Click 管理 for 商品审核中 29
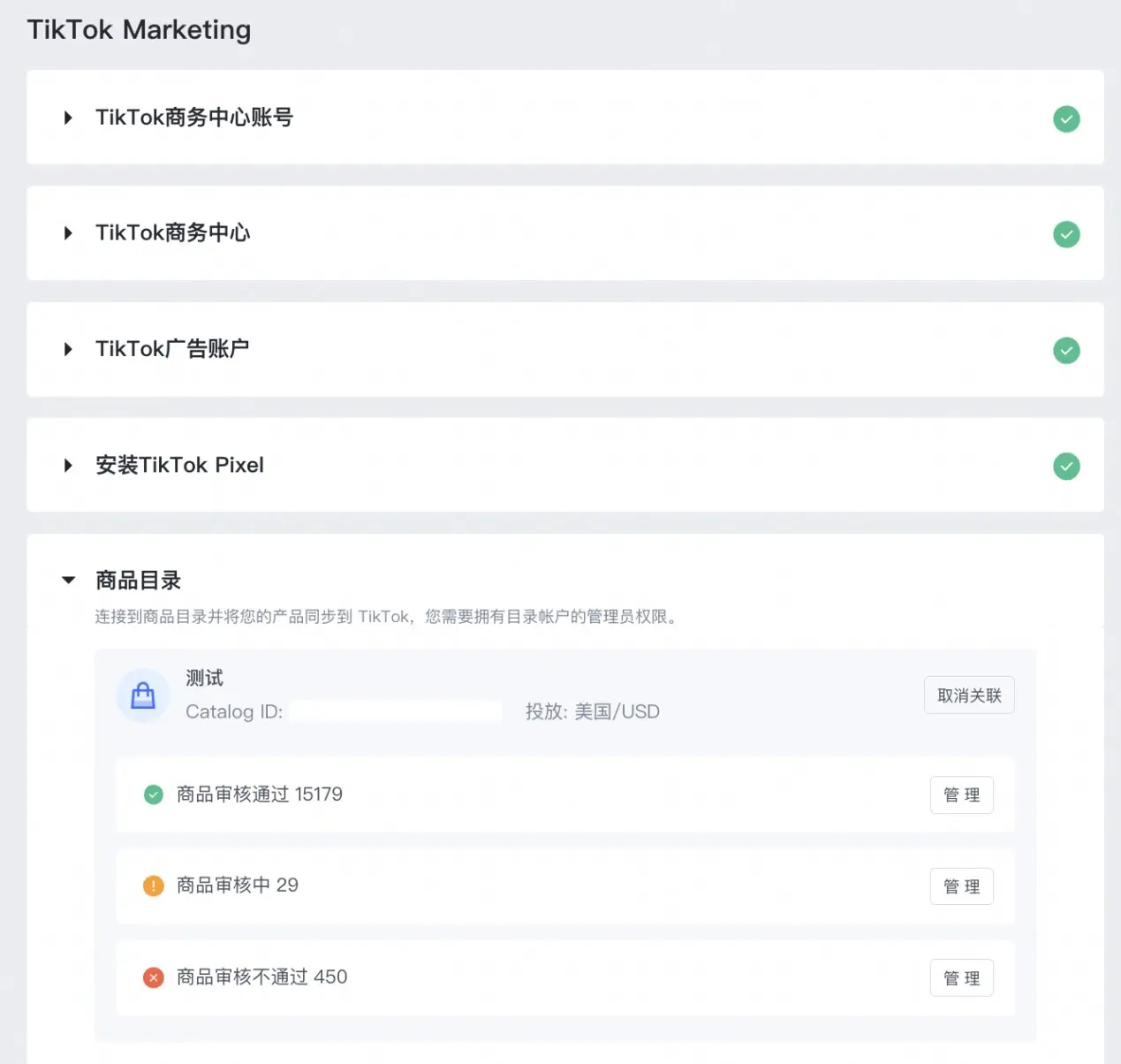This screenshot has width=1121, height=1064. [961, 886]
